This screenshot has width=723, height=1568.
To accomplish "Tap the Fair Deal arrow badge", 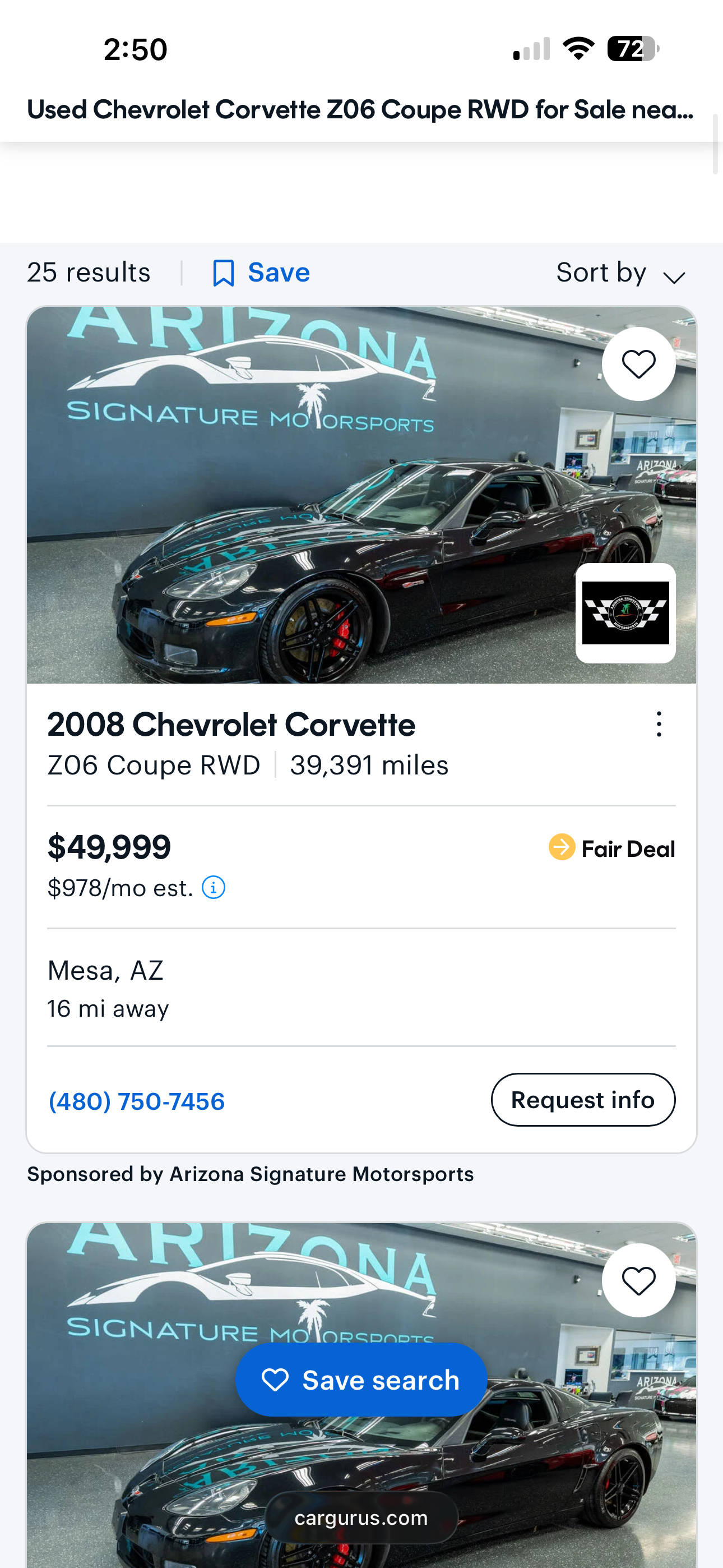I will [x=562, y=847].
